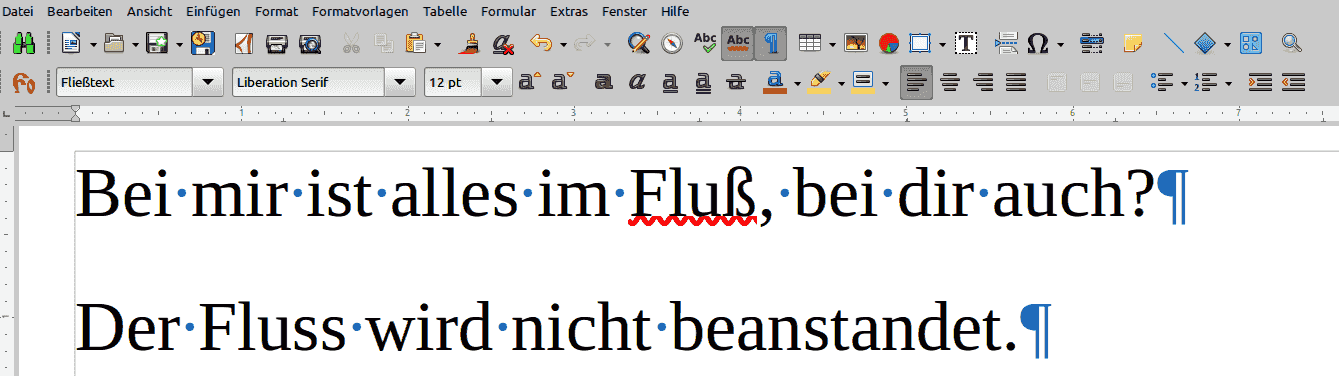Open Find & Replace binoculars icon
Viewport: 1339px width, 376px height.
tap(24, 43)
